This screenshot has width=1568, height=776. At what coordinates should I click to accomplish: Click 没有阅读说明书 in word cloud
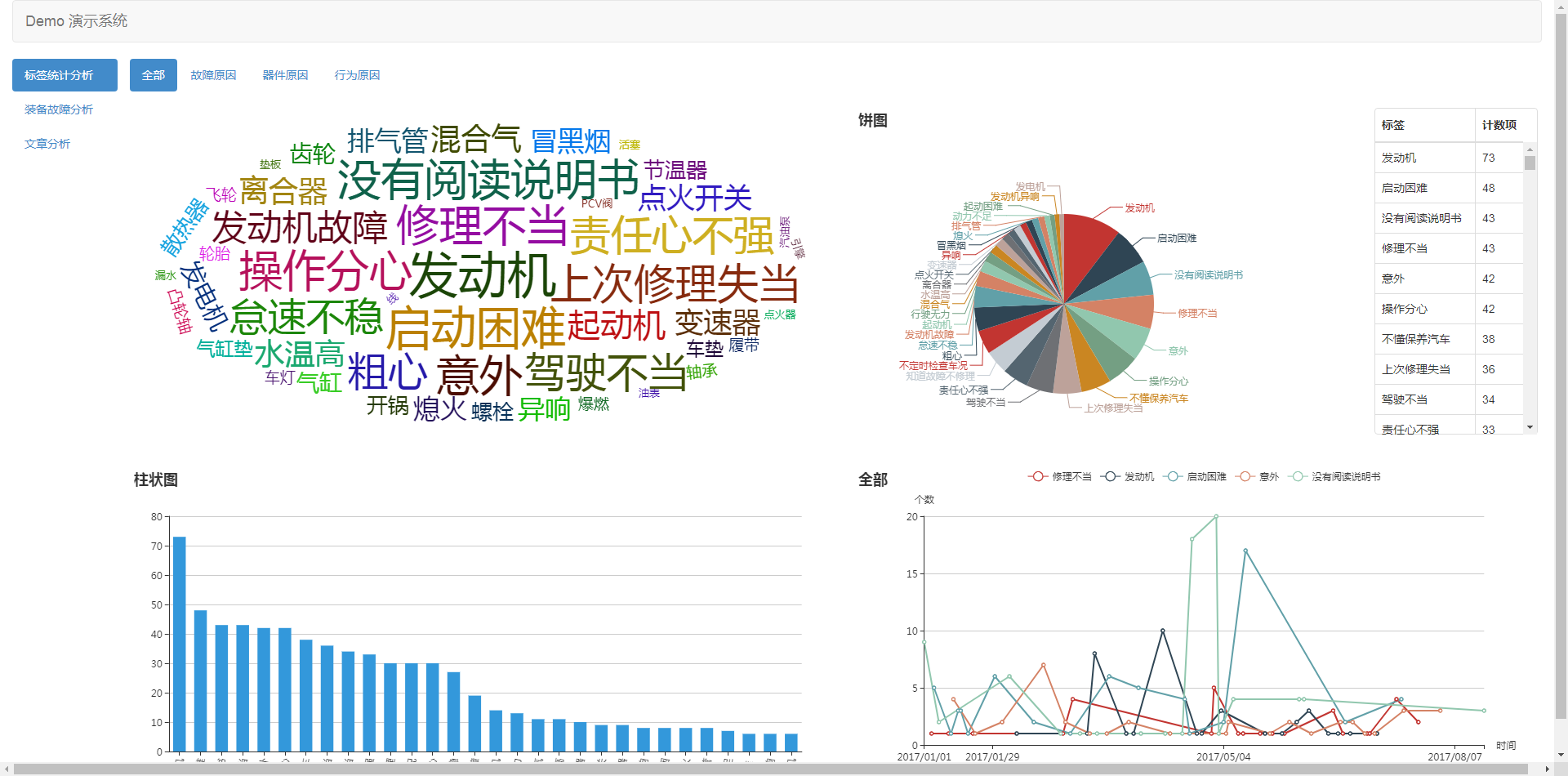pos(488,180)
